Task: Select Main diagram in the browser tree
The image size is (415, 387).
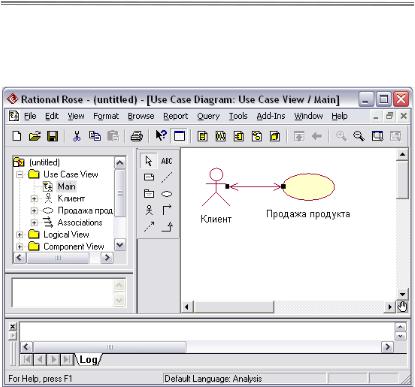Action: [x=66, y=187]
